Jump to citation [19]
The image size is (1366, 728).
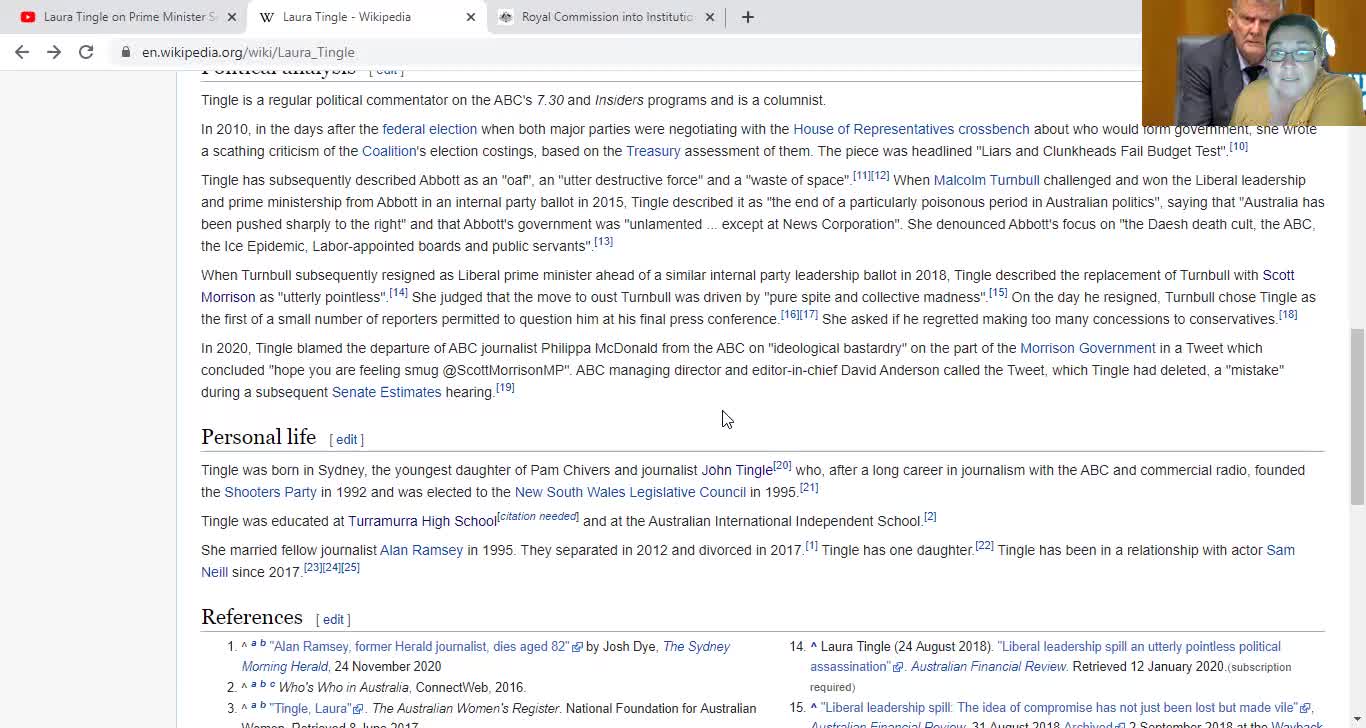pyautogui.click(x=505, y=387)
